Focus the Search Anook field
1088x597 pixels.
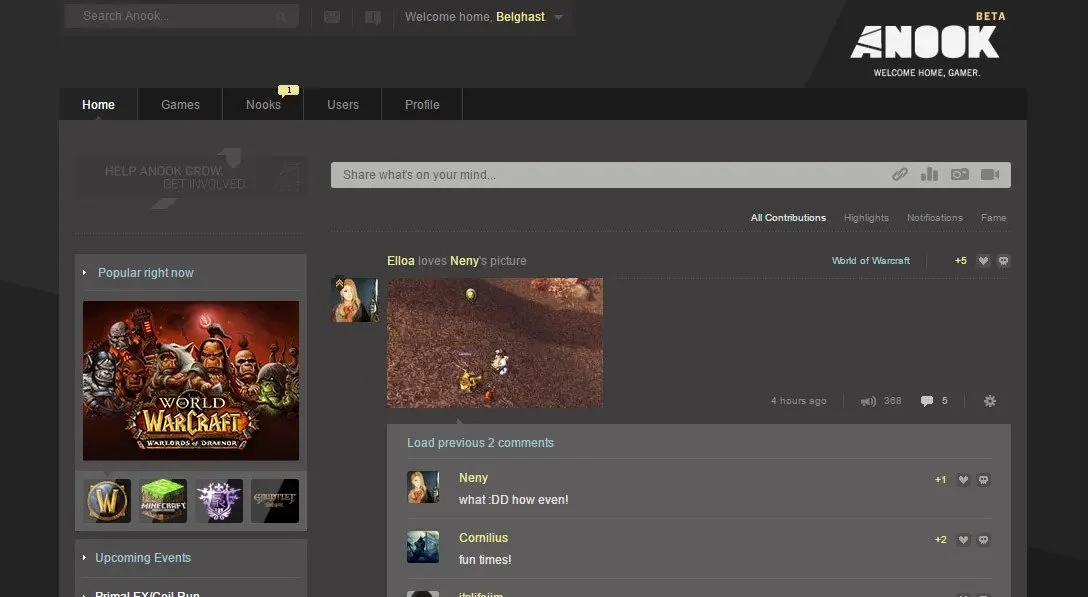click(x=182, y=16)
